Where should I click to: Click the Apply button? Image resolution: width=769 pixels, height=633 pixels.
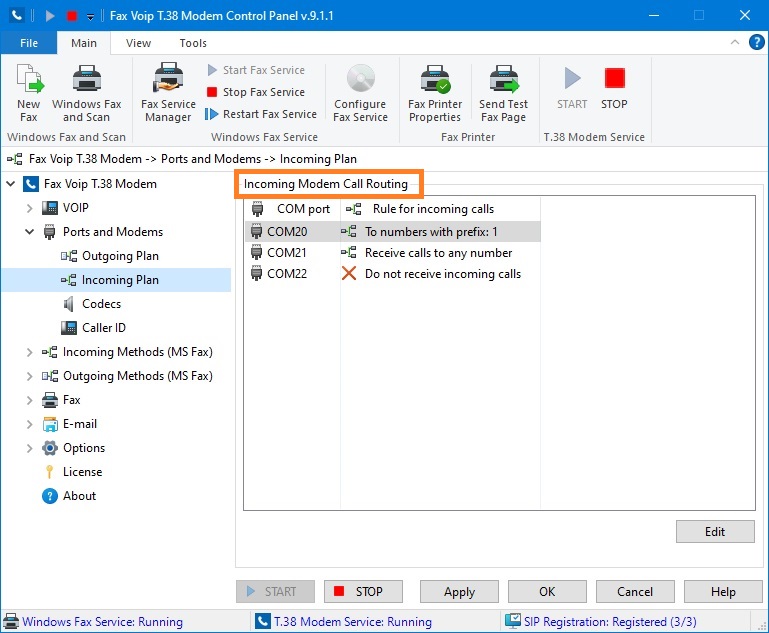click(460, 591)
